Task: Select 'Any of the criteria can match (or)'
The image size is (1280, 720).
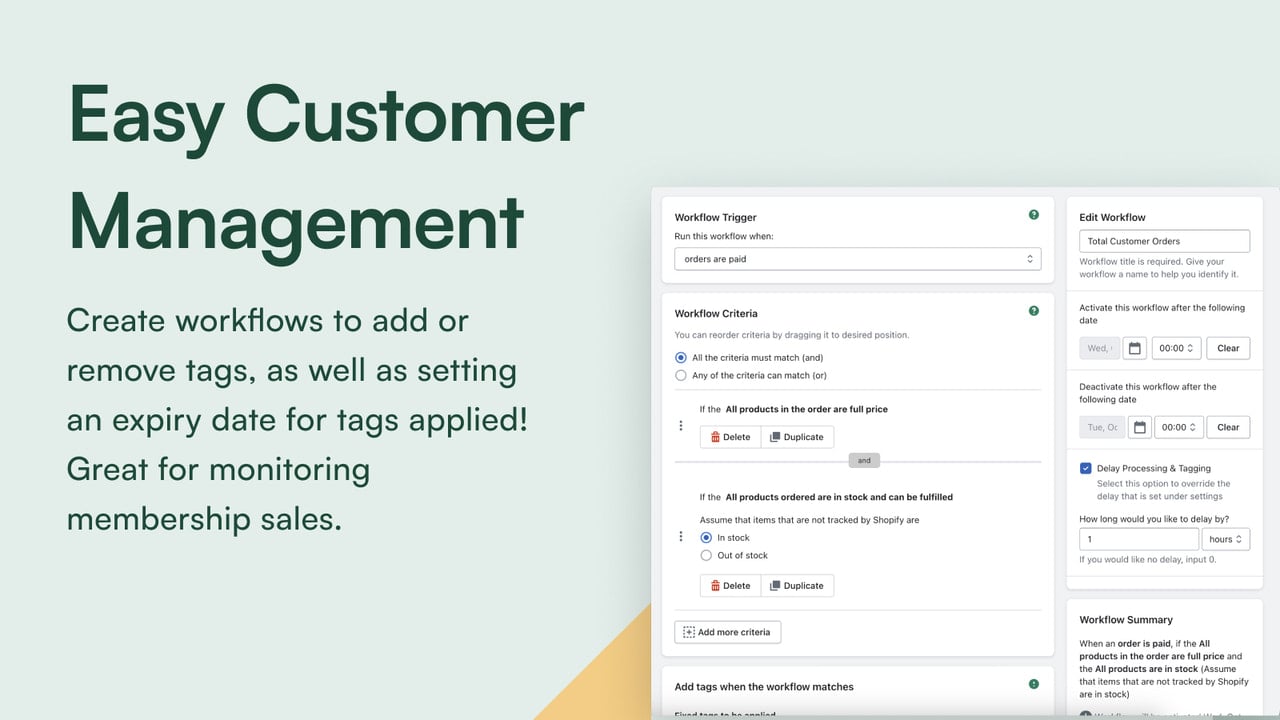Action: pos(681,376)
